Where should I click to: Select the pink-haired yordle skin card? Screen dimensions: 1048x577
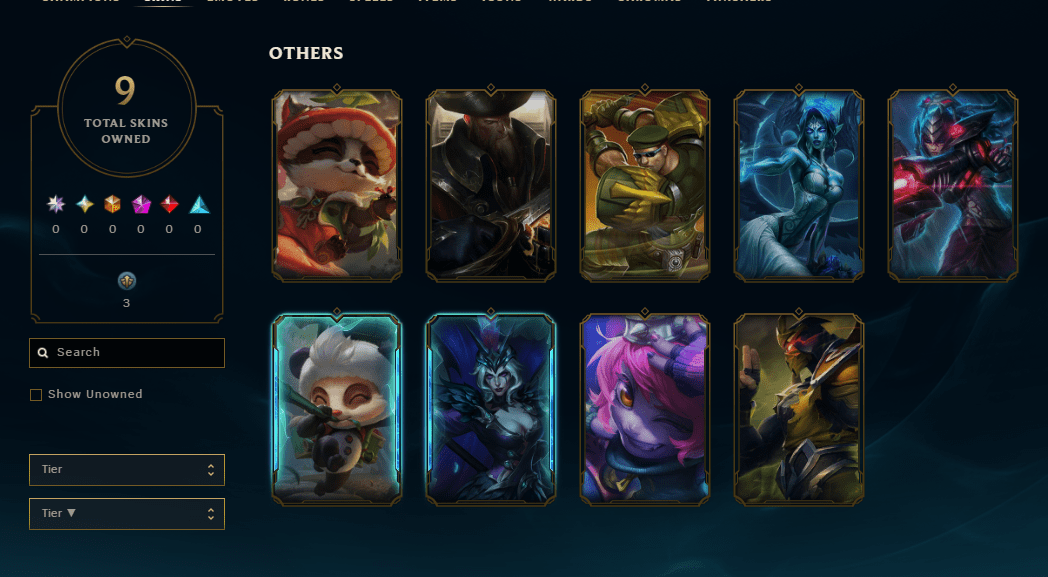pos(645,409)
